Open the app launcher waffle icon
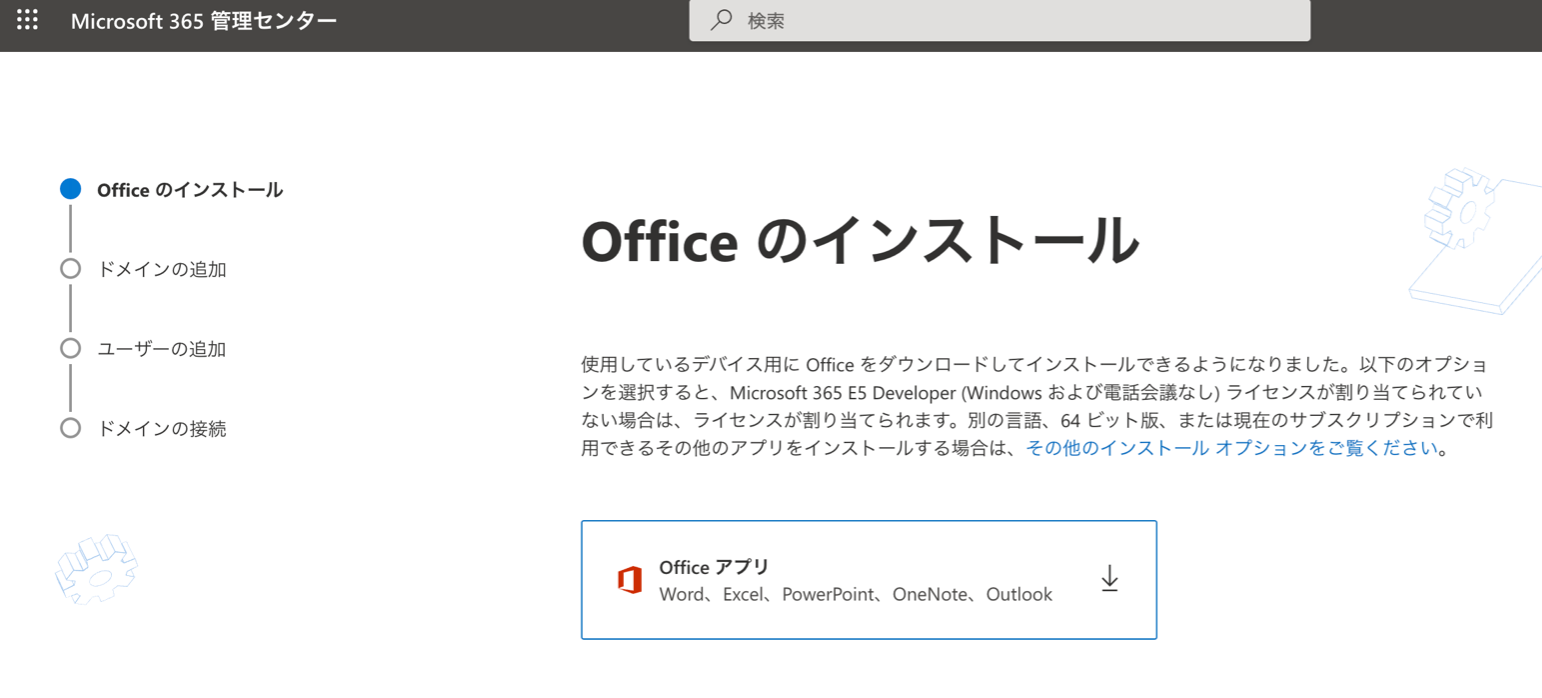This screenshot has height=698, width=1542. [x=28, y=20]
